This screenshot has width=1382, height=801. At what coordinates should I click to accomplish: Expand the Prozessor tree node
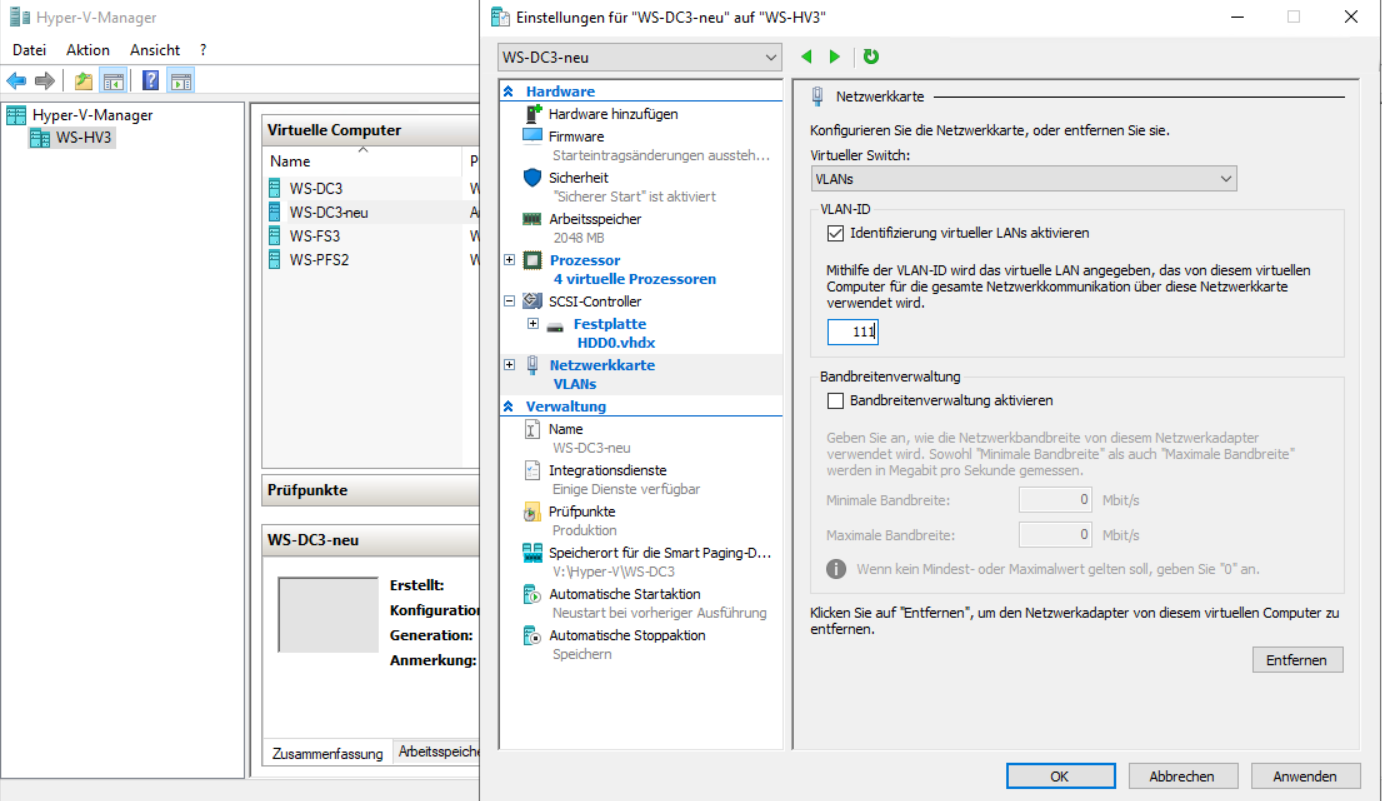[x=509, y=260]
